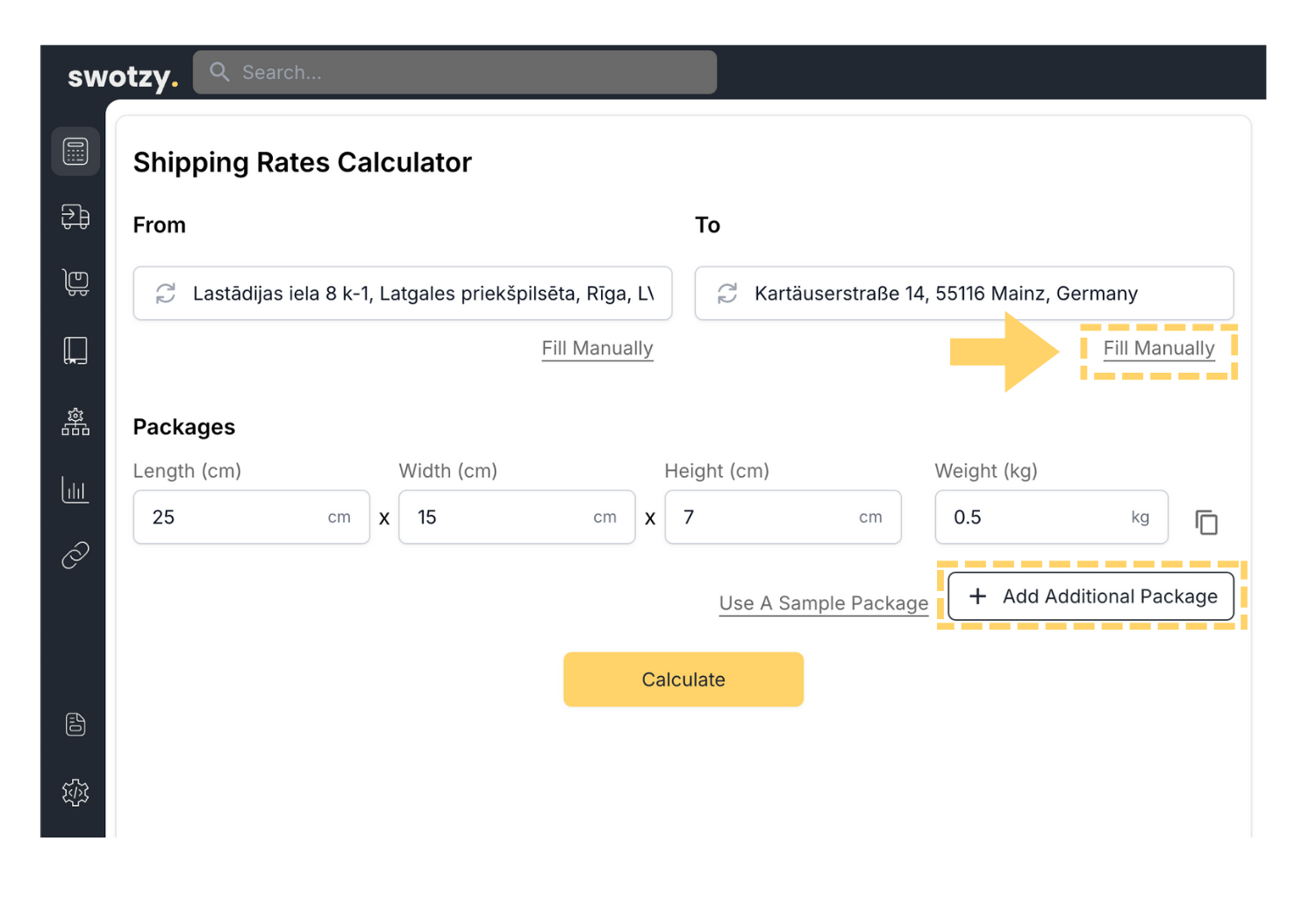Click the swotzy logo
The image size is (1316, 898).
[x=123, y=77]
